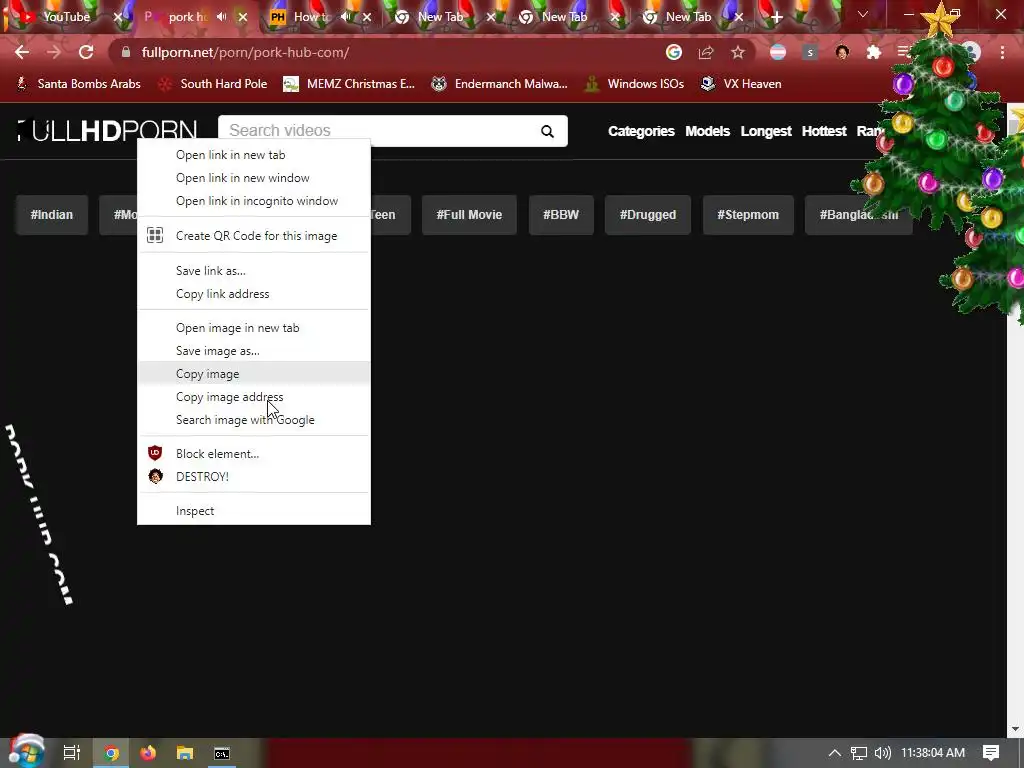Open the Longest nav link
This screenshot has height=768, width=1024.
pyautogui.click(x=766, y=131)
